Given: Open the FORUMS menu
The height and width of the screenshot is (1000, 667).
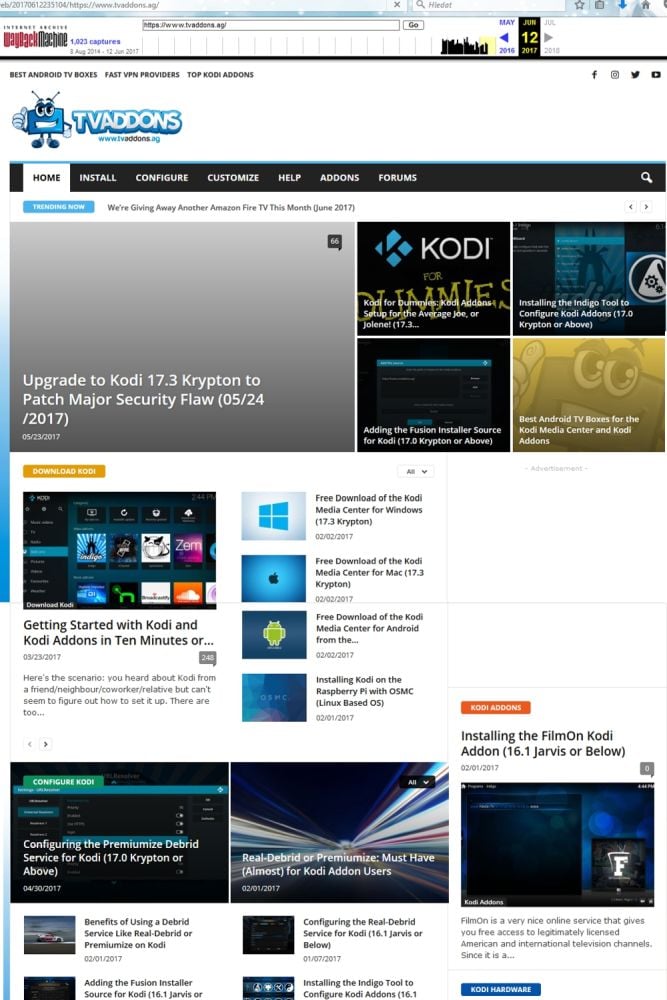Looking at the screenshot, I should click(x=397, y=177).
